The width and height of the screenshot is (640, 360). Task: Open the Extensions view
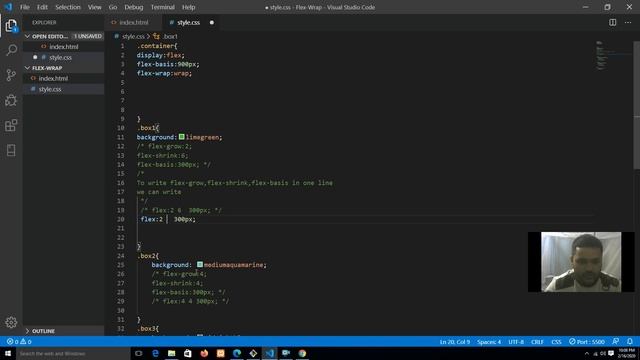tap(11, 125)
